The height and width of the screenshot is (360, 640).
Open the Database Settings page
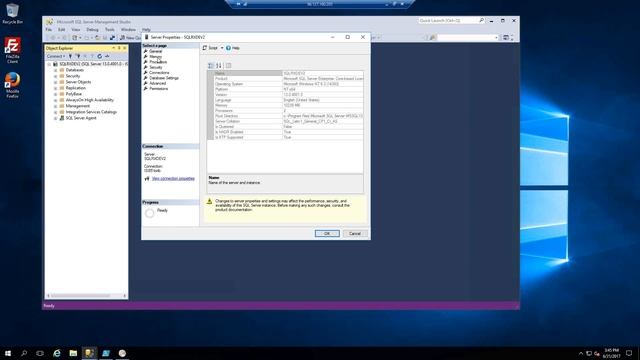(x=164, y=78)
